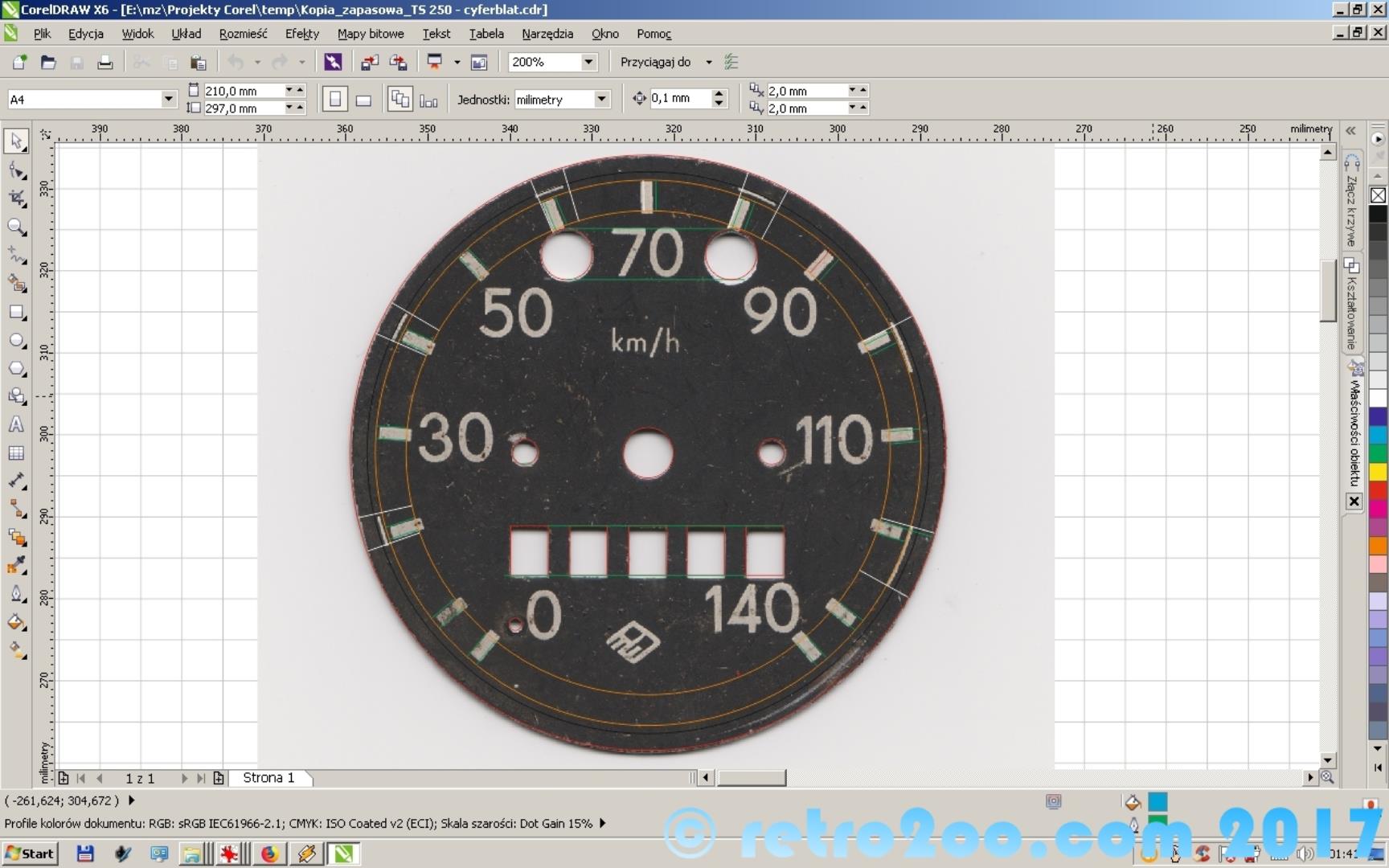Switch page to portrait orientation
This screenshot has height=868, width=1389.
pyautogui.click(x=335, y=100)
